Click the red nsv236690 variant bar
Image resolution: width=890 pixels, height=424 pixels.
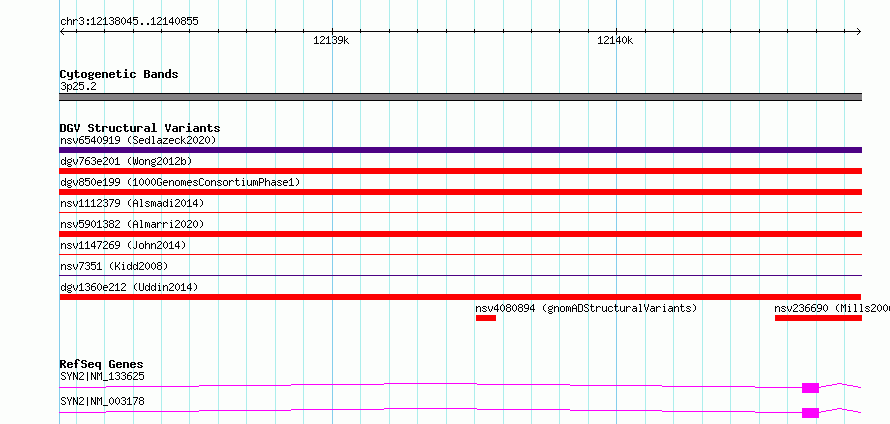click(x=818, y=318)
